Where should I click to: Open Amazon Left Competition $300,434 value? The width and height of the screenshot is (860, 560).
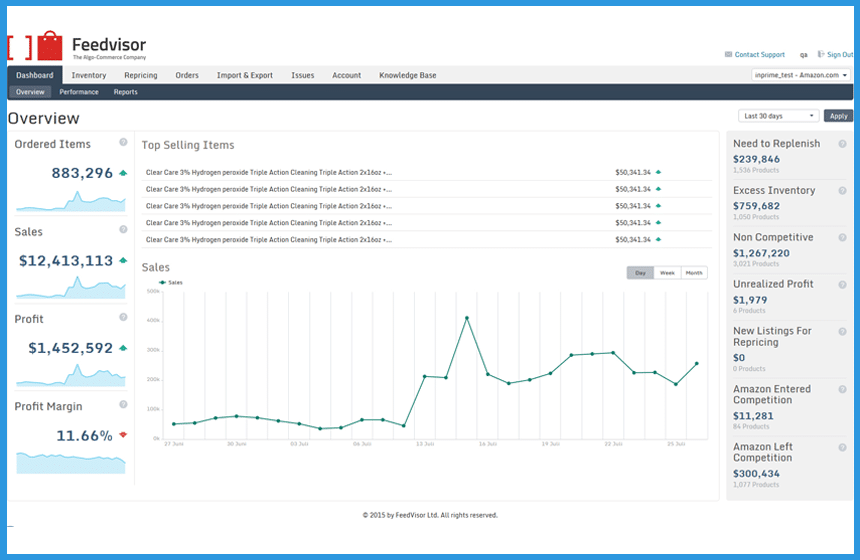[756, 474]
